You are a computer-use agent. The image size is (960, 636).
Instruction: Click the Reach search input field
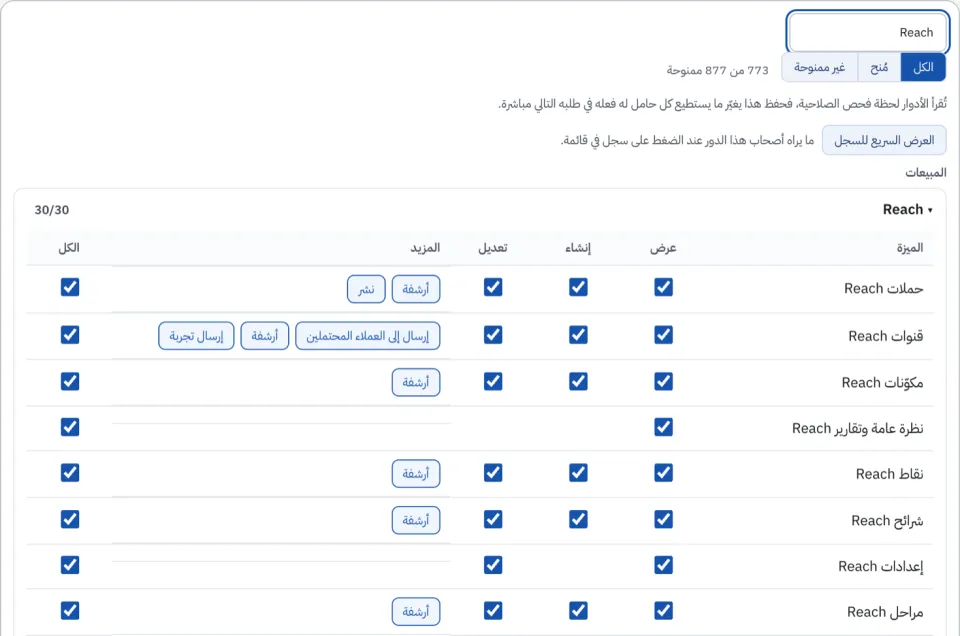tap(868, 32)
